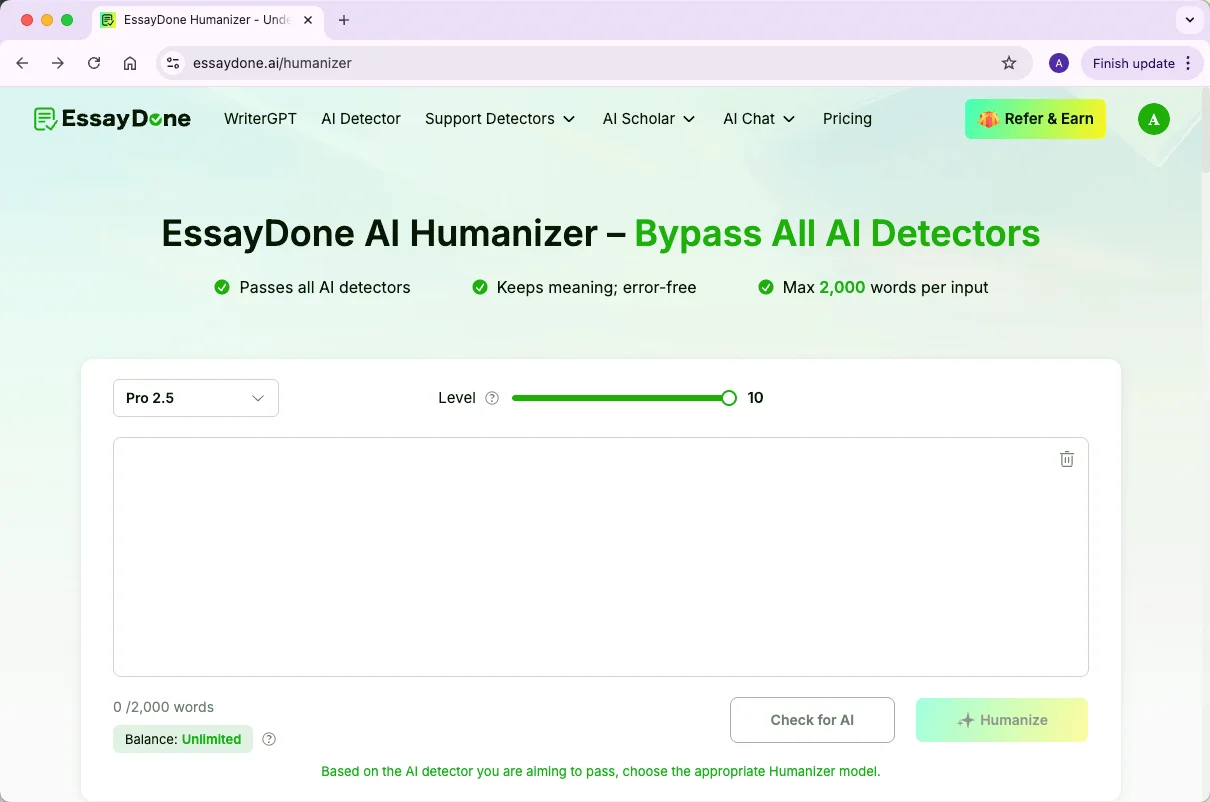Viewport: 1210px width, 802px height.
Task: Click the Balance: Unlimited badge
Action: (183, 739)
